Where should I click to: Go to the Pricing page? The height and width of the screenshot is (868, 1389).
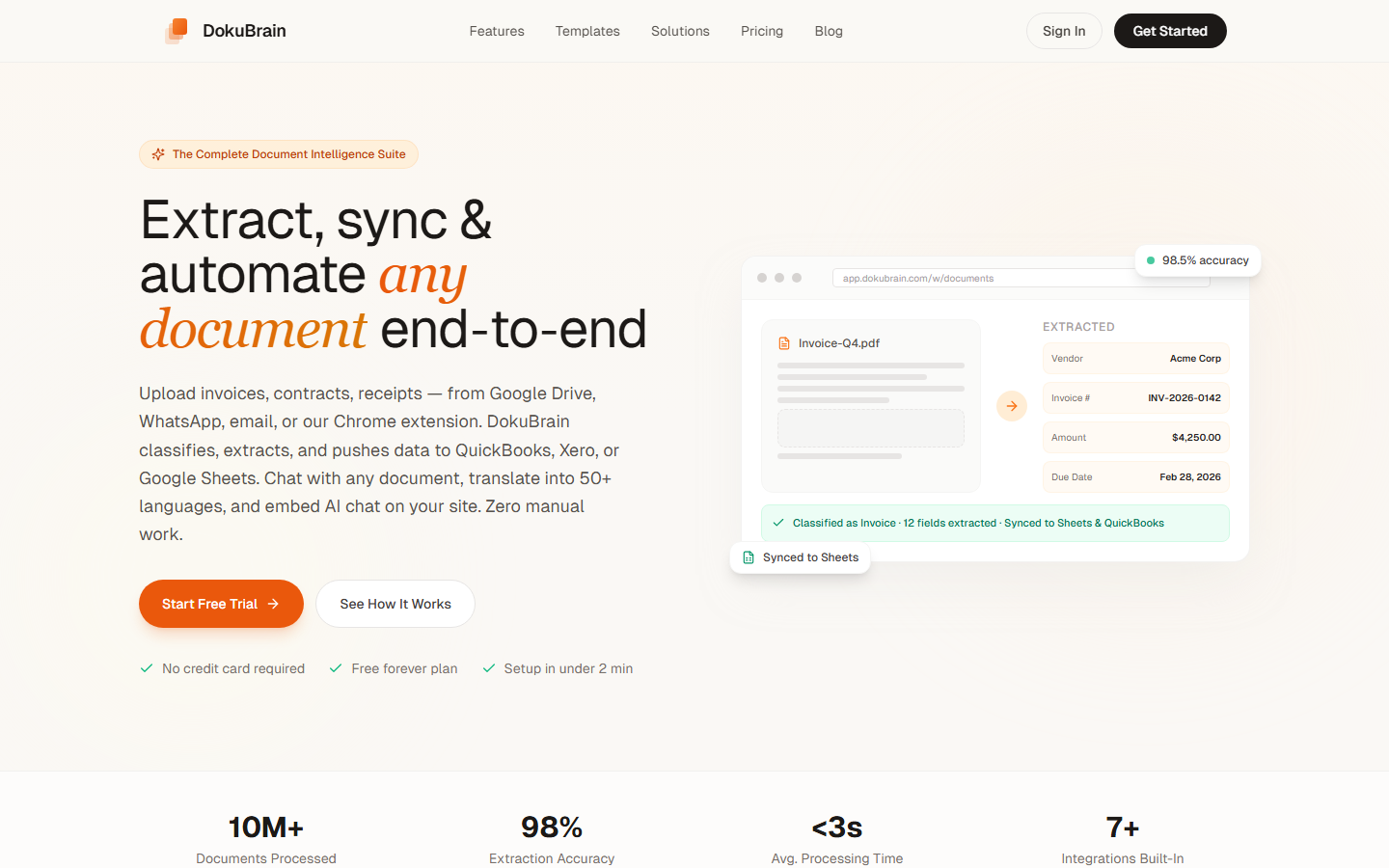click(762, 31)
